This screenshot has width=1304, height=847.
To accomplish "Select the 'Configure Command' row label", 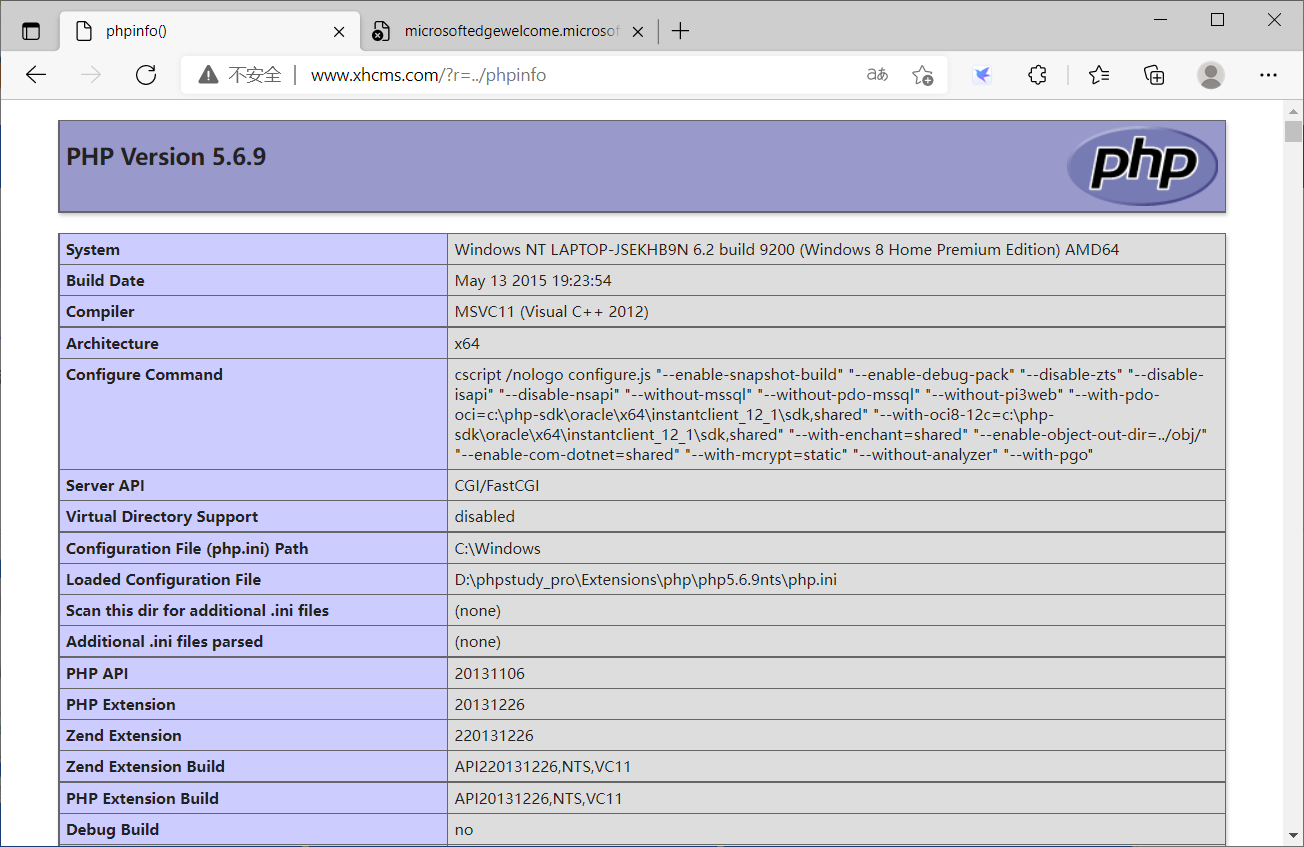I will [144, 374].
